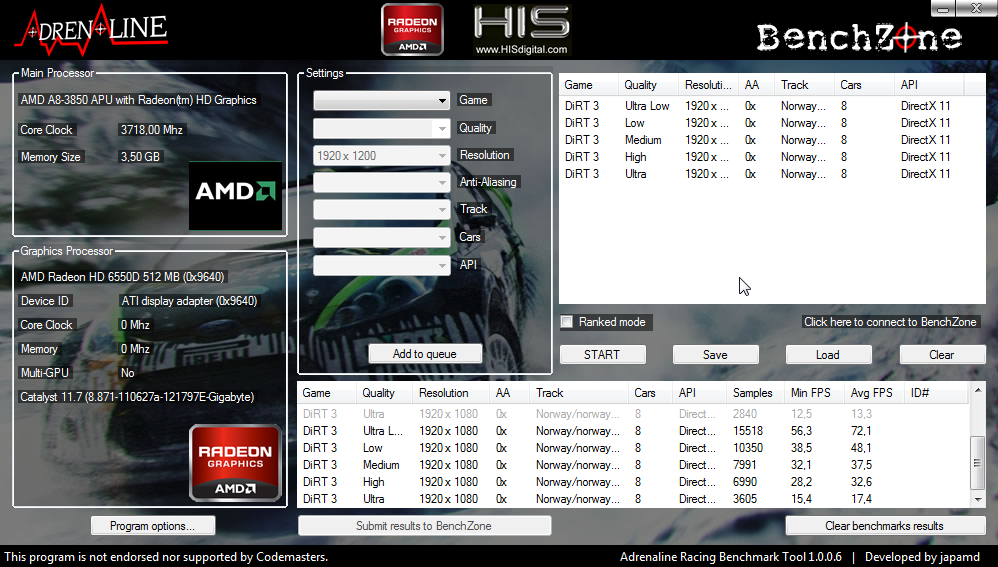Click the Save button
Image resolution: width=998 pixels, height=567 pixels.
(x=715, y=354)
